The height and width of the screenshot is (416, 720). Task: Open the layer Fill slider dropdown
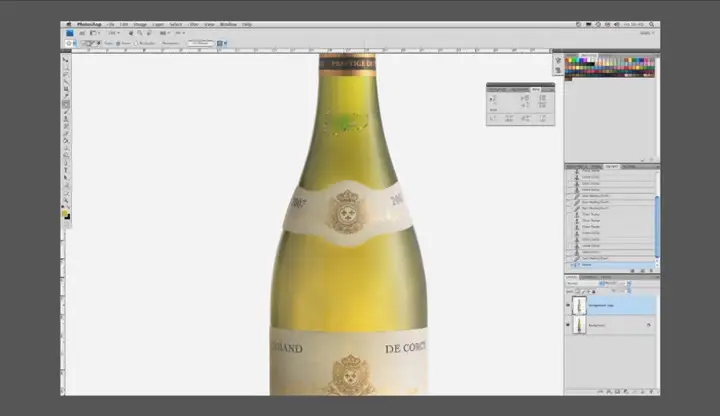coord(629,291)
